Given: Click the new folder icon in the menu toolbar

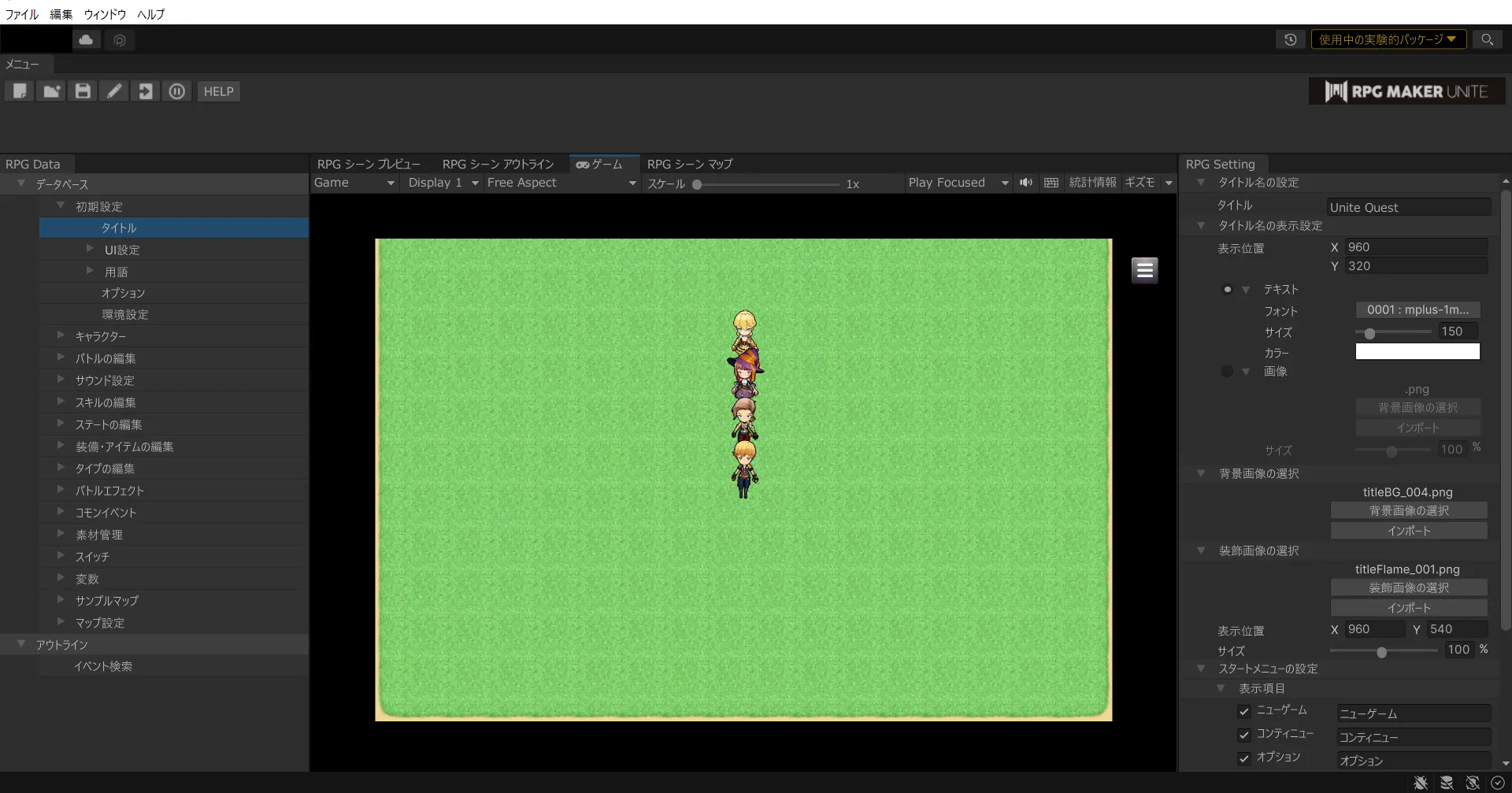Looking at the screenshot, I should point(51,91).
